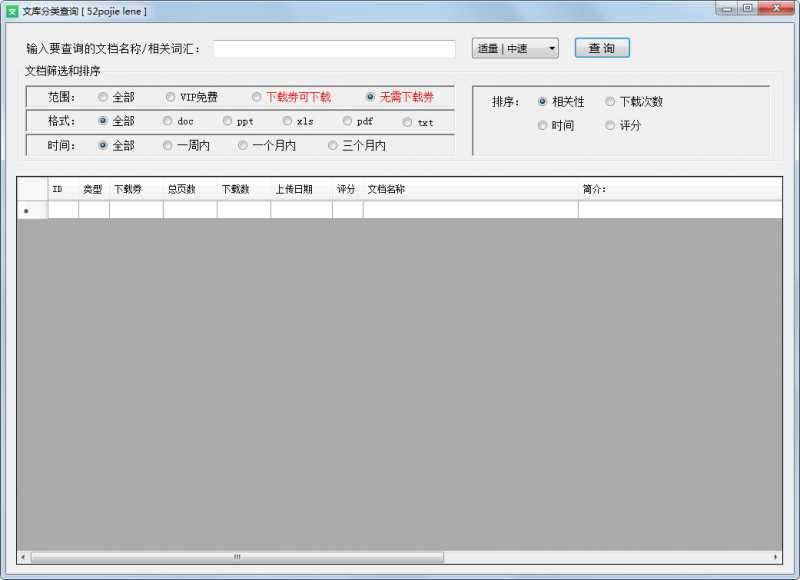Click the application icon in the title bar
Image resolution: width=800 pixels, height=580 pixels.
pos(10,11)
